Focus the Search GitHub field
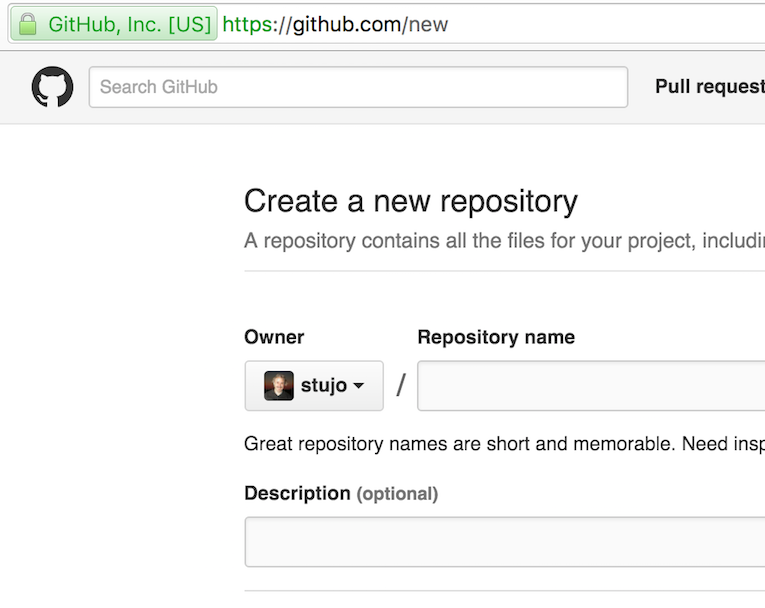 coord(358,87)
